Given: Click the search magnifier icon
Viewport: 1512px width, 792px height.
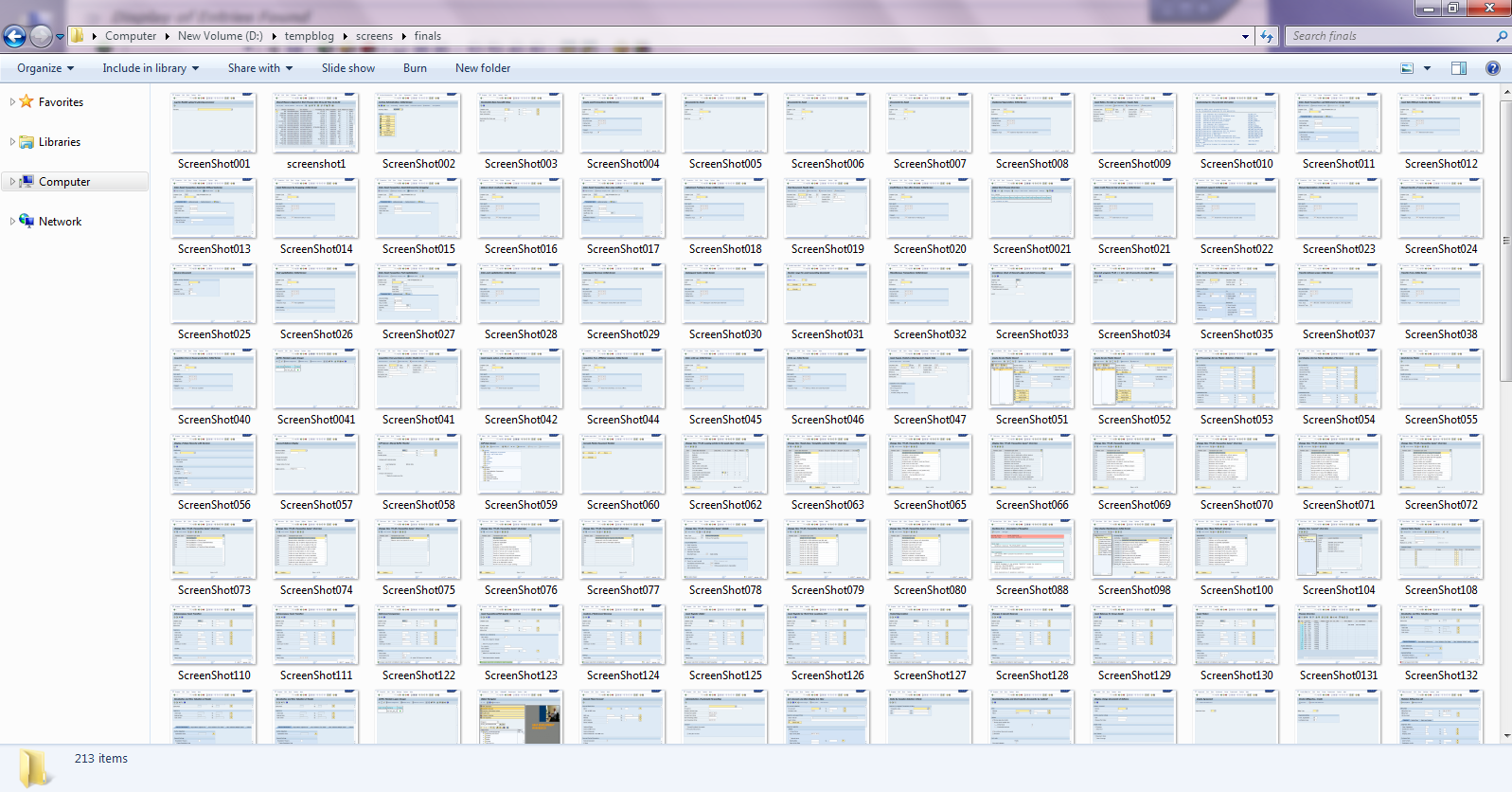Looking at the screenshot, I should pos(1501,36).
